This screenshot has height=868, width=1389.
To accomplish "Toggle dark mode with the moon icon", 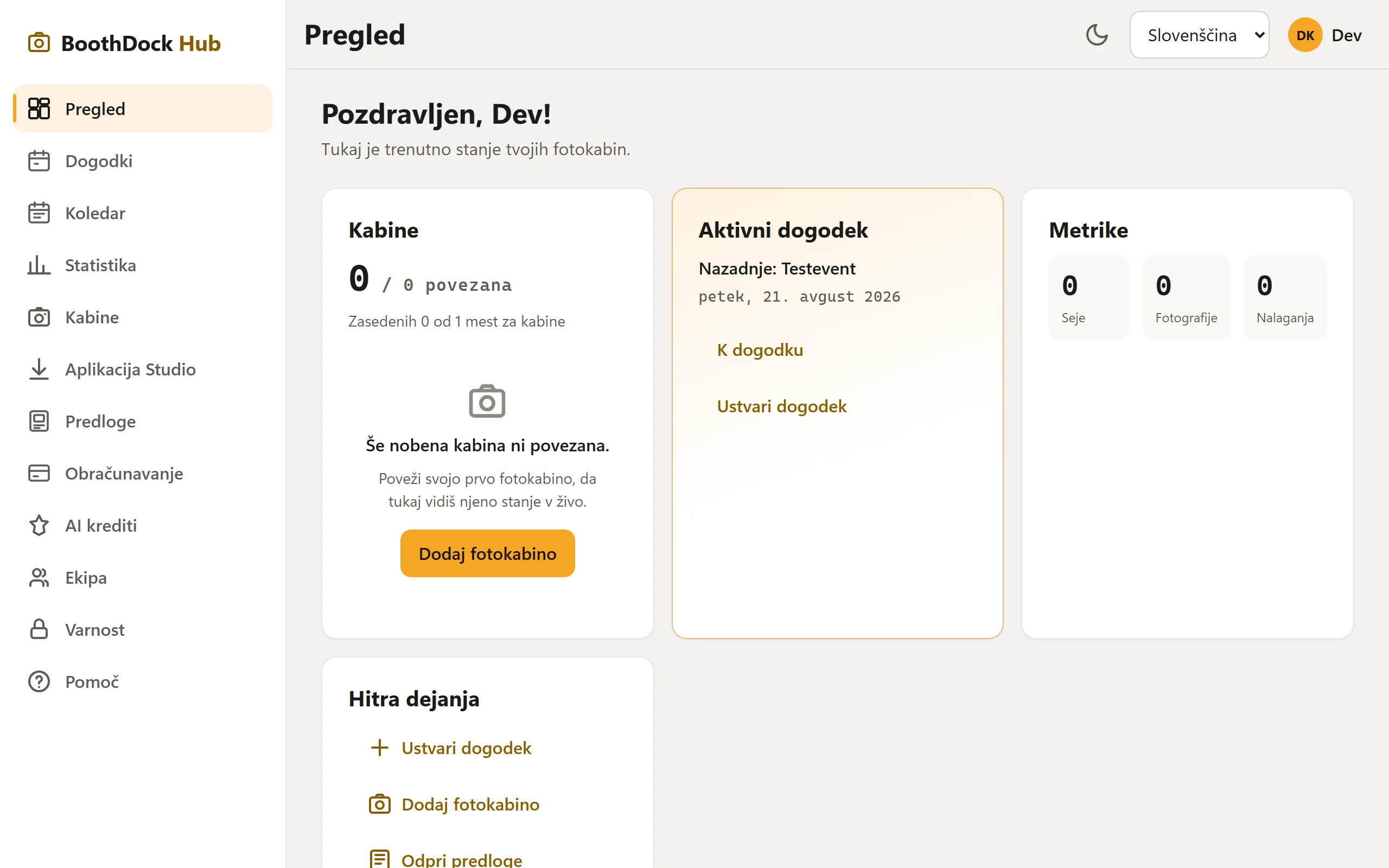I will click(1096, 35).
